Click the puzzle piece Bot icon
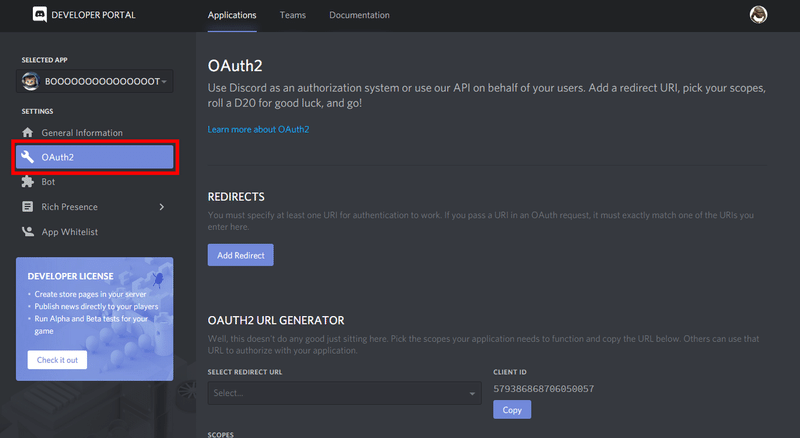800x438 pixels. pyautogui.click(x=28, y=182)
